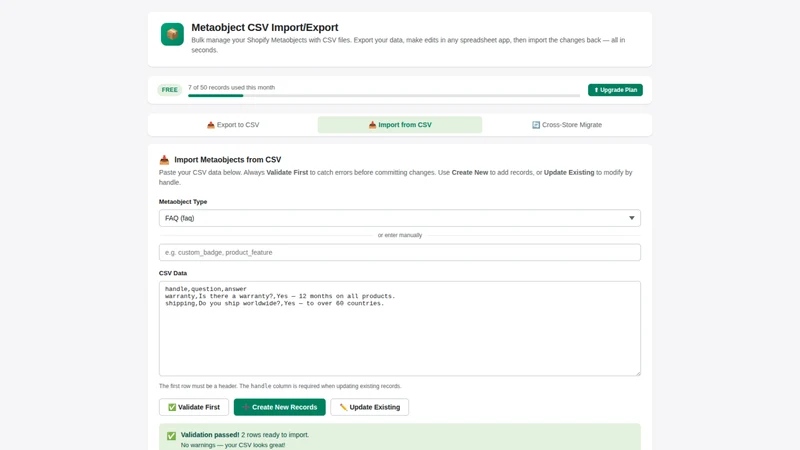This screenshot has width=800, height=450.
Task: Select the Import from CSV tab
Action: [399, 124]
